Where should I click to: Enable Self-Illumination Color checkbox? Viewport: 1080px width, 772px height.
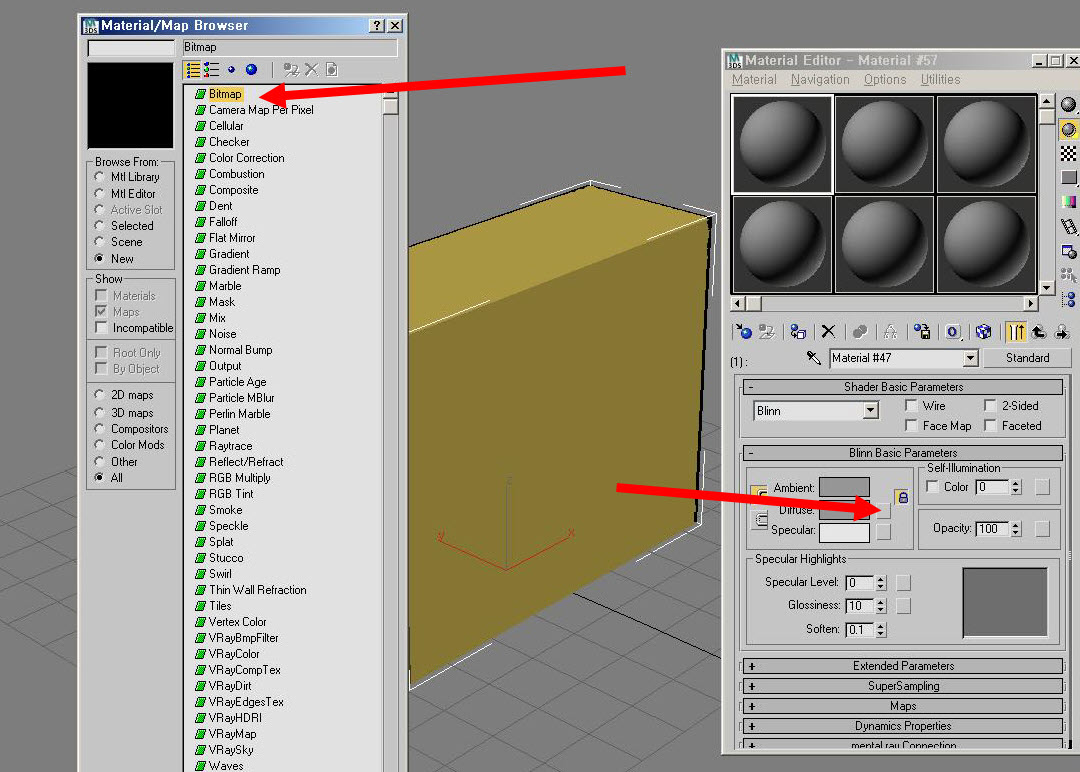(933, 486)
